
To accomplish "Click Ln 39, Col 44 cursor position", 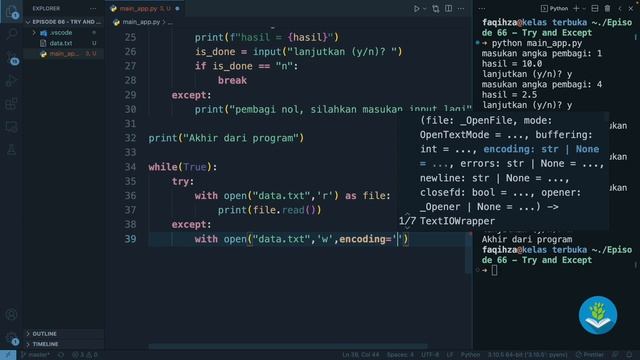I will (360, 355).
